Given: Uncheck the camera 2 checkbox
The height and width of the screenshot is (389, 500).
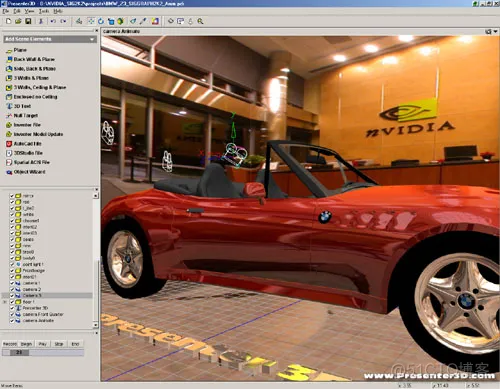Looking at the screenshot, I should pos(12,289).
